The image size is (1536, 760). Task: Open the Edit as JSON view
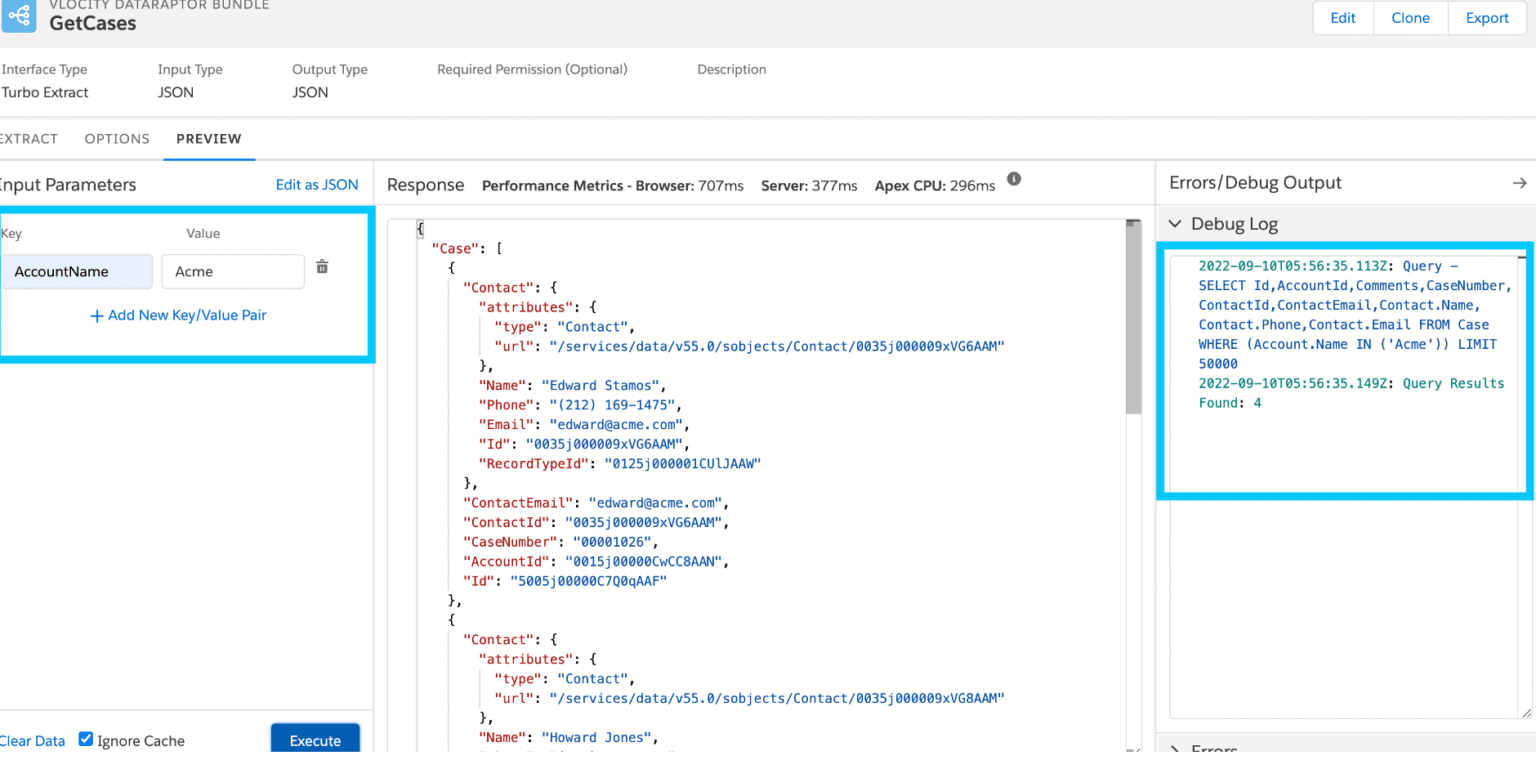tap(317, 184)
